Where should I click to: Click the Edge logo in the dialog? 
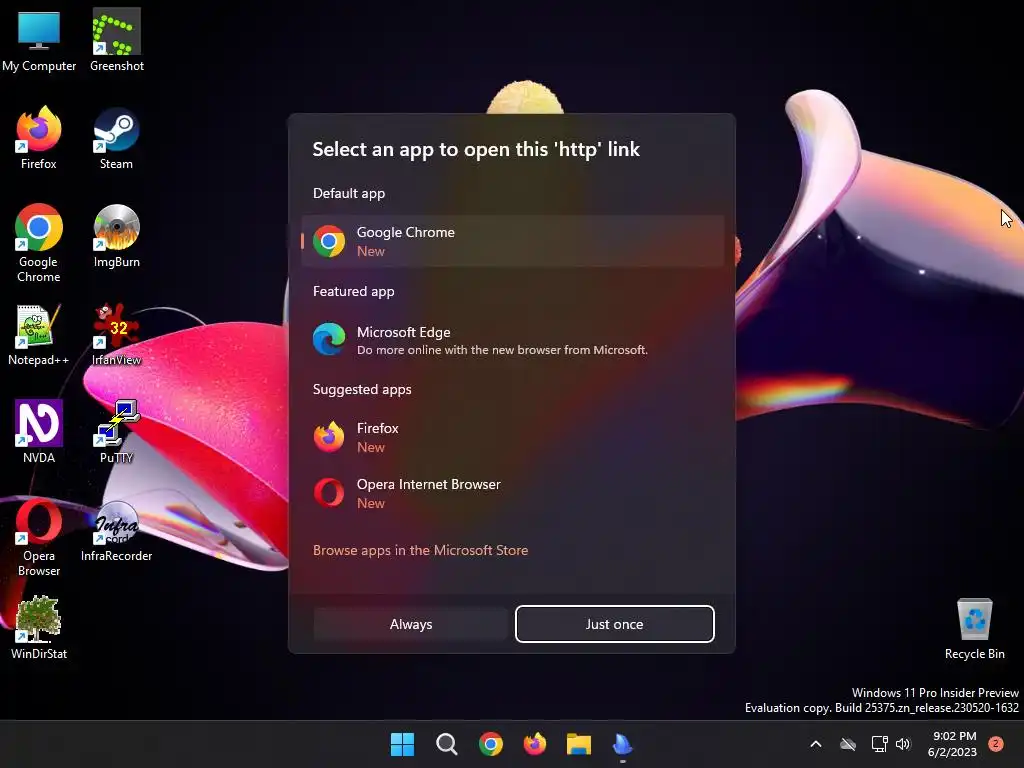[x=329, y=339]
